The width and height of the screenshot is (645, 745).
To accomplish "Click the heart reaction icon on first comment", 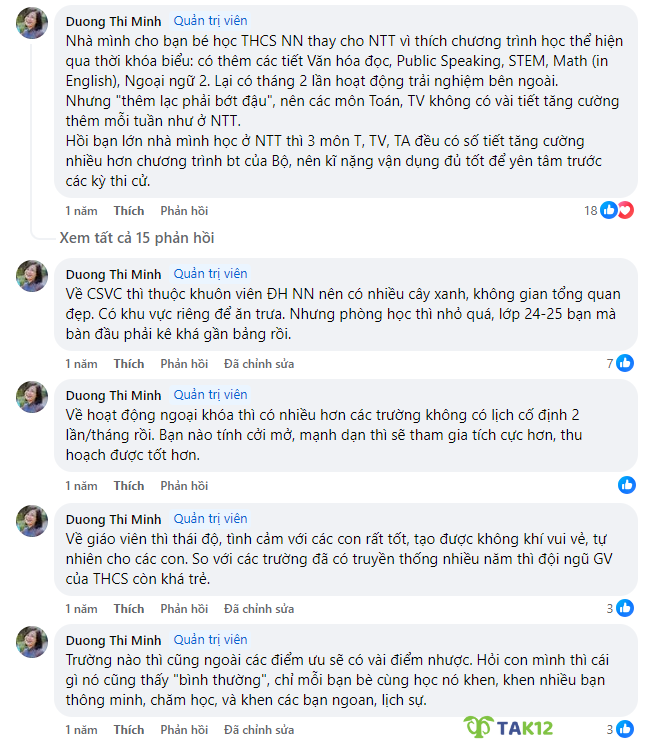I will tap(625, 210).
